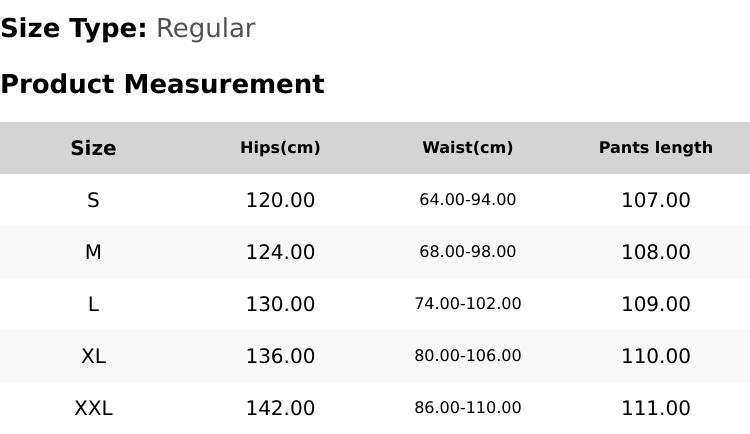
Task: Click the 64.00-94.00 waist range
Action: coord(467,200)
